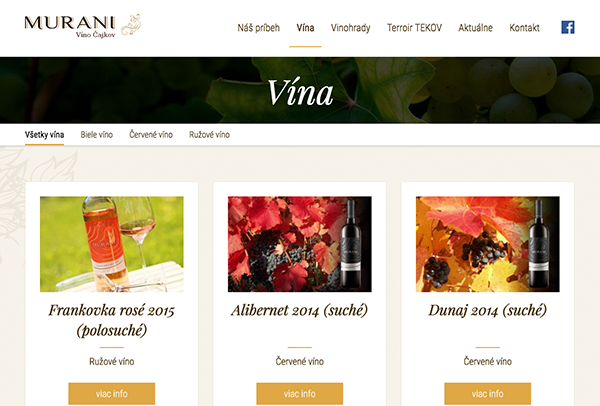
Task: Open the Náš príbeh menu item
Action: coord(259,28)
